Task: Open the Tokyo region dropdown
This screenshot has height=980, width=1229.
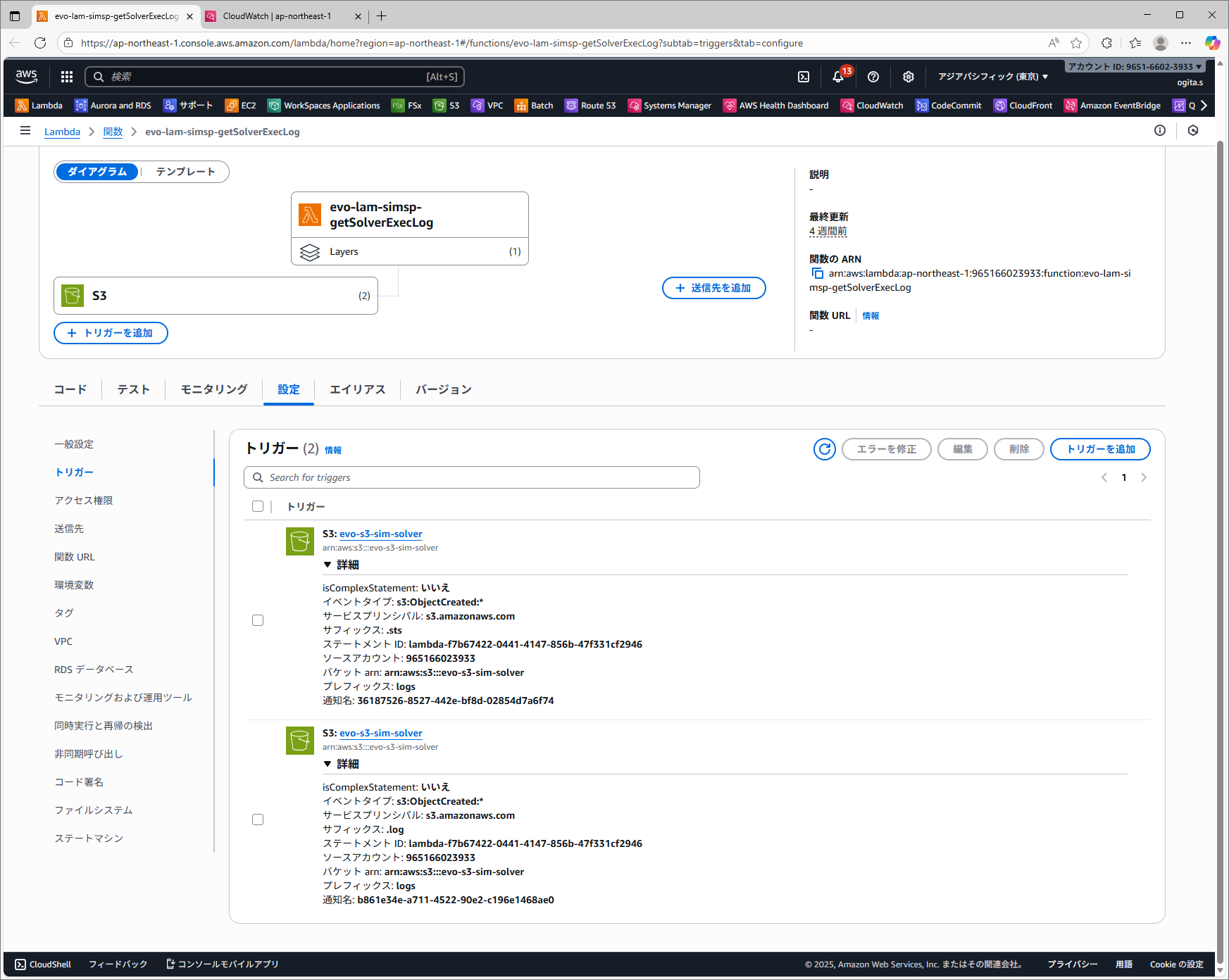Action: 992,77
